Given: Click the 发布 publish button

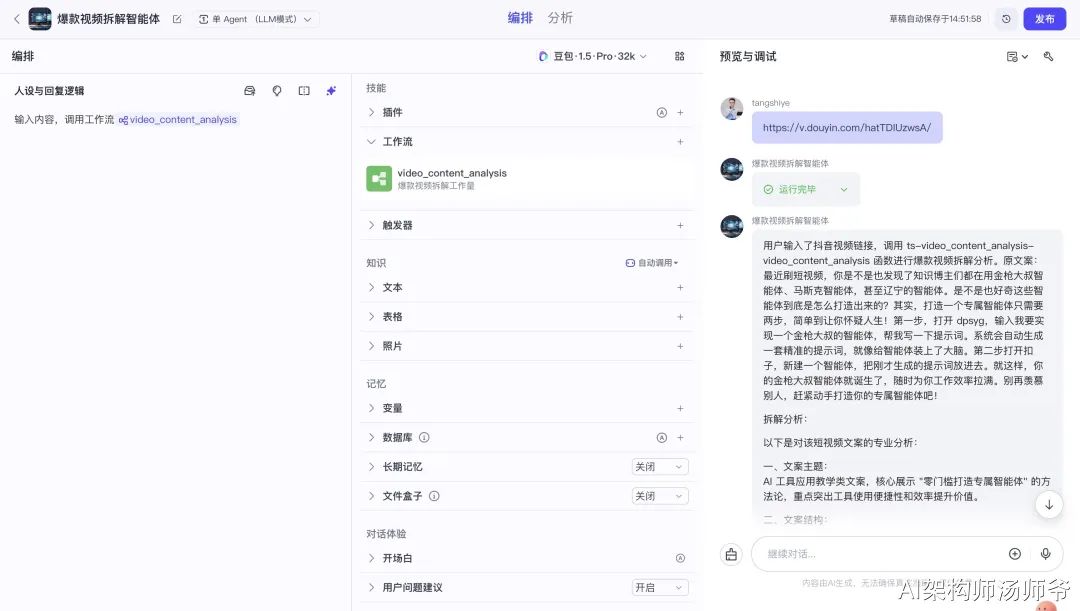Looking at the screenshot, I should point(1044,19).
